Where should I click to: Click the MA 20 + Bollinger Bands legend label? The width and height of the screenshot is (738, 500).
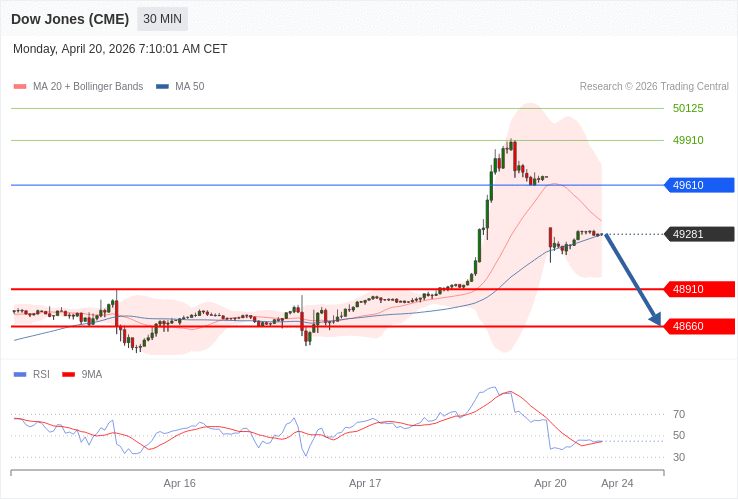coord(88,87)
